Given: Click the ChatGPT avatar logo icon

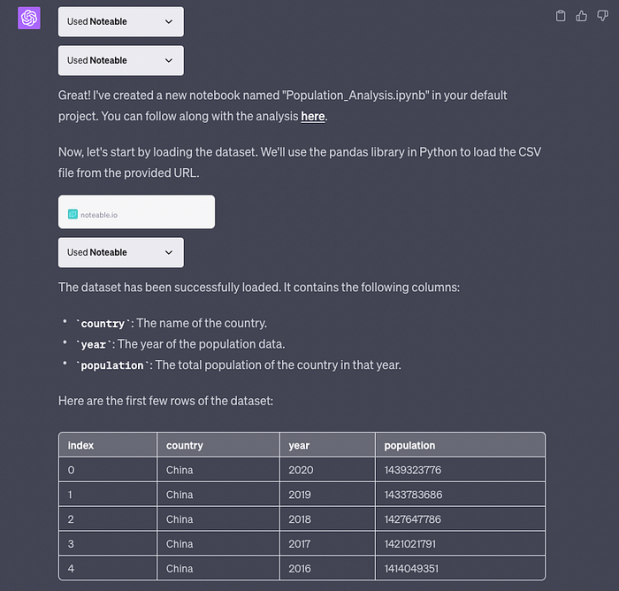Looking at the screenshot, I should click(x=29, y=18).
